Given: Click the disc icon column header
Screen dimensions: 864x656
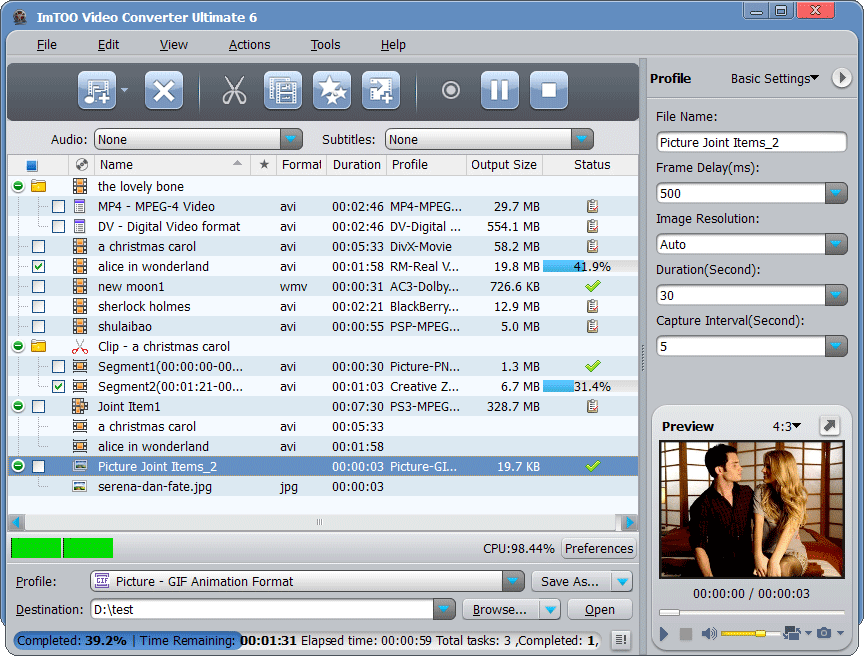Looking at the screenshot, I should [x=82, y=165].
